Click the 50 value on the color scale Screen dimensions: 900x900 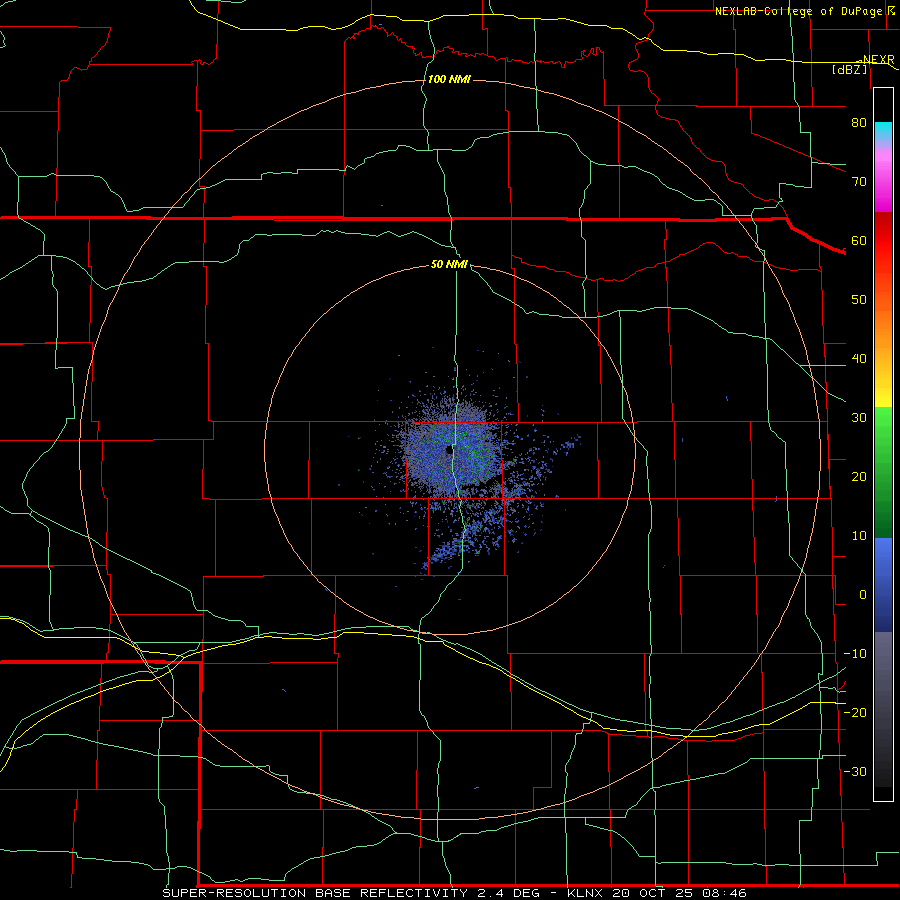(x=859, y=300)
